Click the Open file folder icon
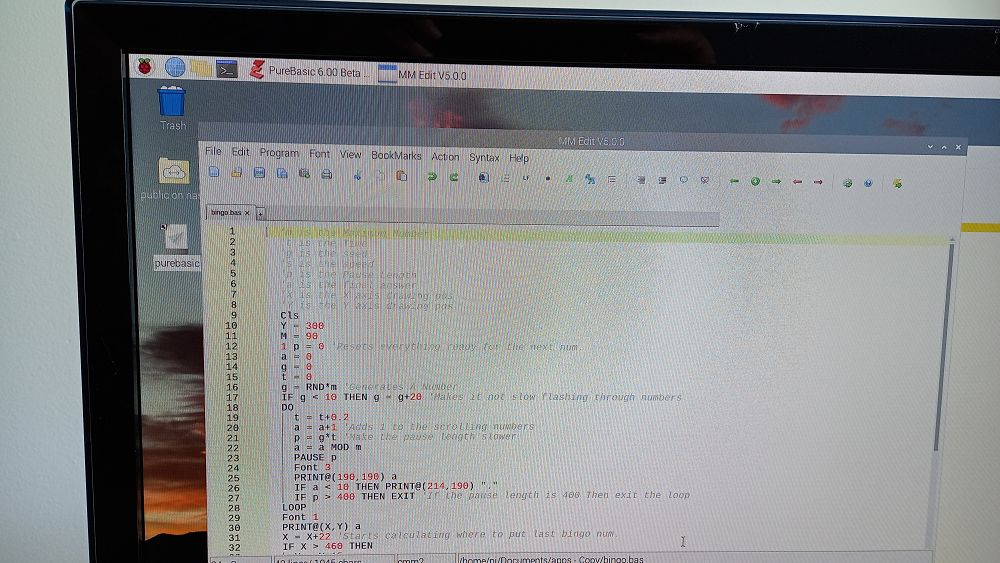 pos(237,174)
